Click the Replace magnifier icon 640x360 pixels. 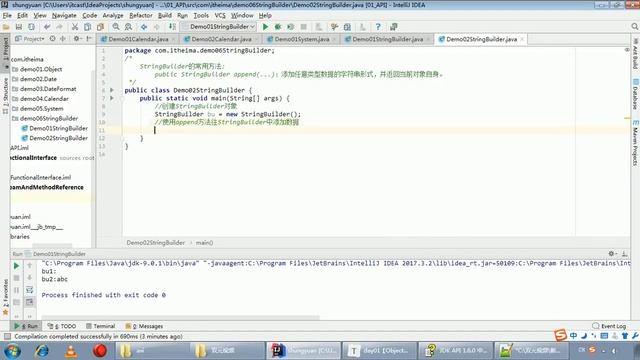point(128,27)
